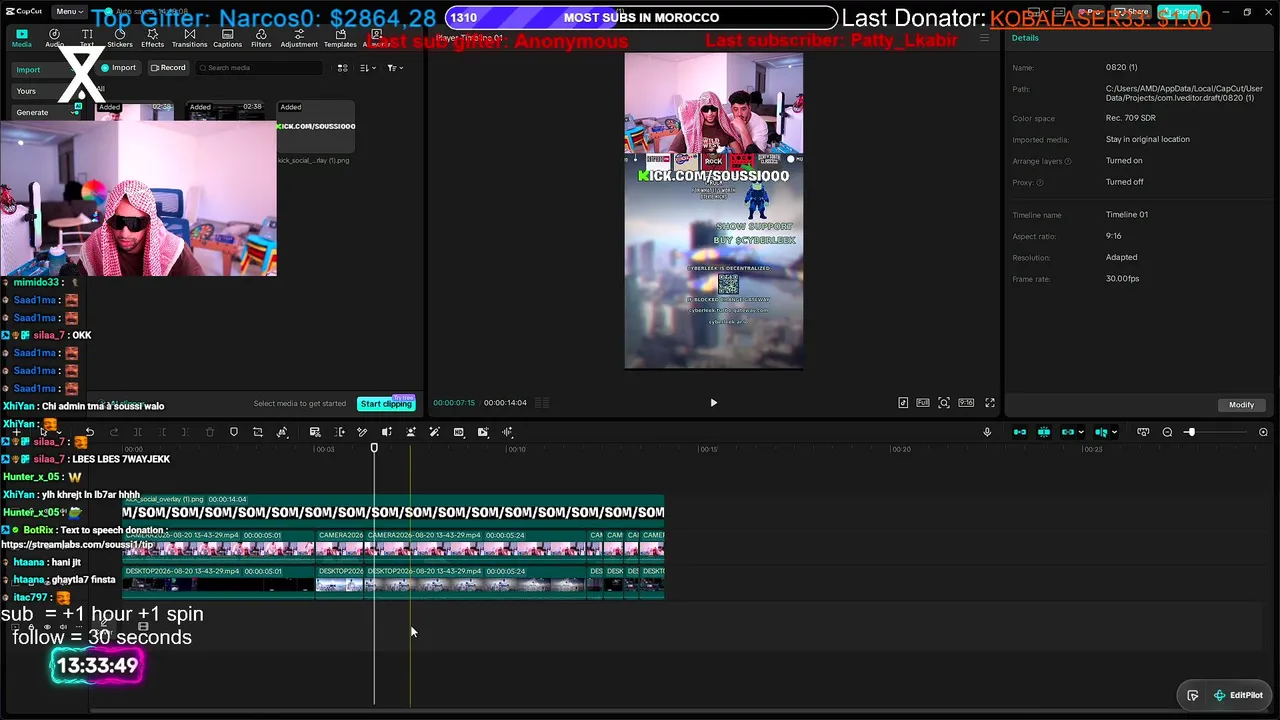
Task: Click the green Import button
Action: [x=118, y=68]
